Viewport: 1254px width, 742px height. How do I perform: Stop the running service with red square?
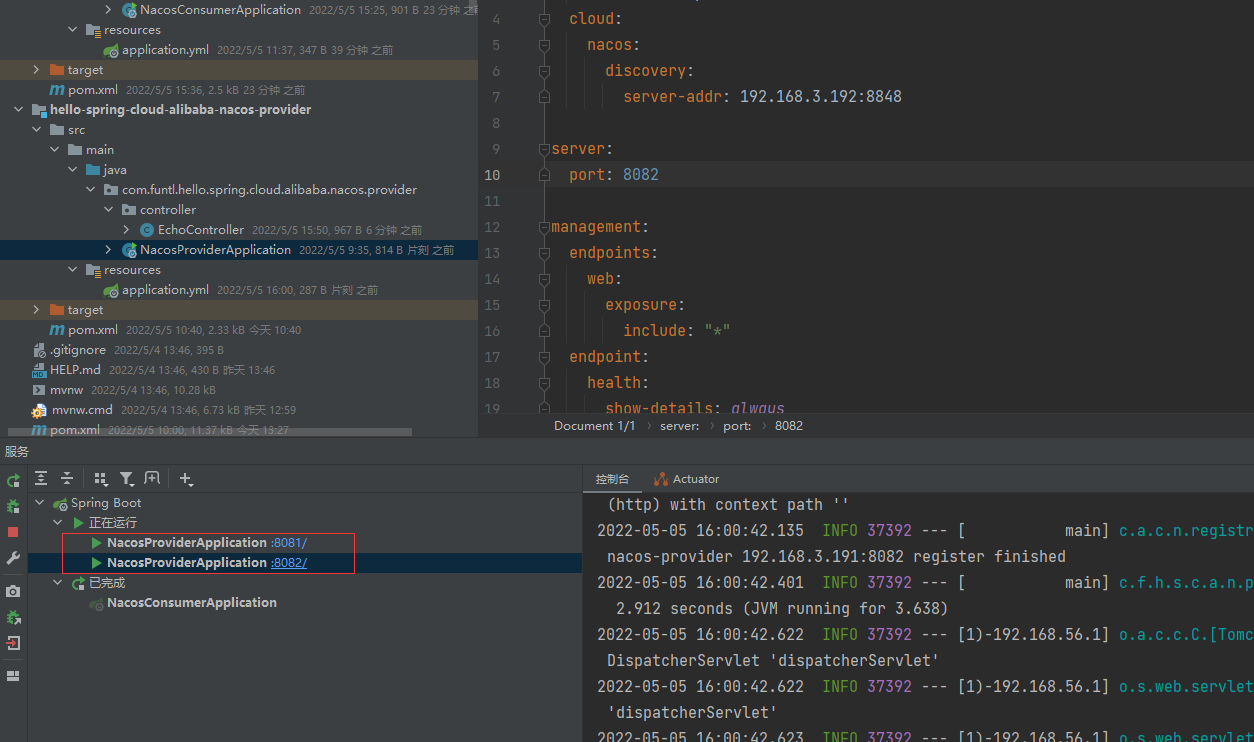13,532
